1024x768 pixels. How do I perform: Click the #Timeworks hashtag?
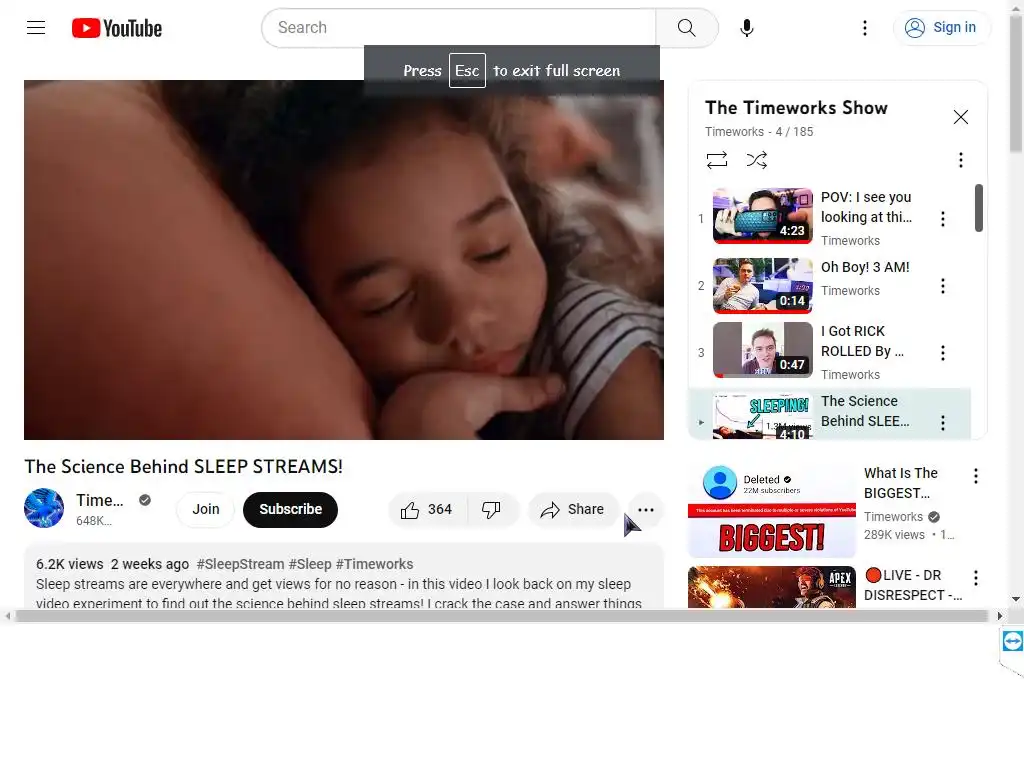tap(374, 564)
